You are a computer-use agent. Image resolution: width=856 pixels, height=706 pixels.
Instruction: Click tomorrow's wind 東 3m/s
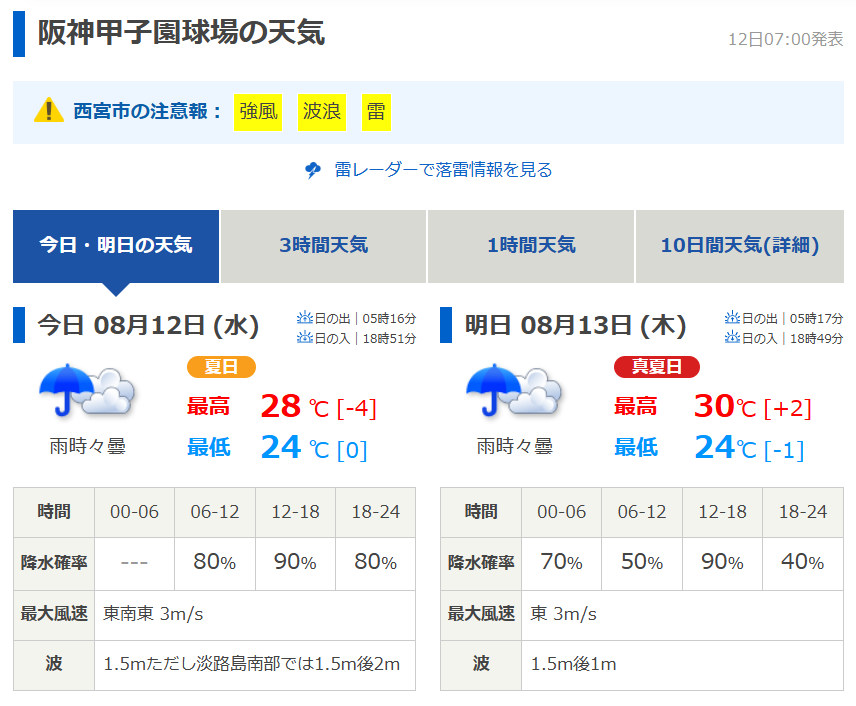click(563, 614)
